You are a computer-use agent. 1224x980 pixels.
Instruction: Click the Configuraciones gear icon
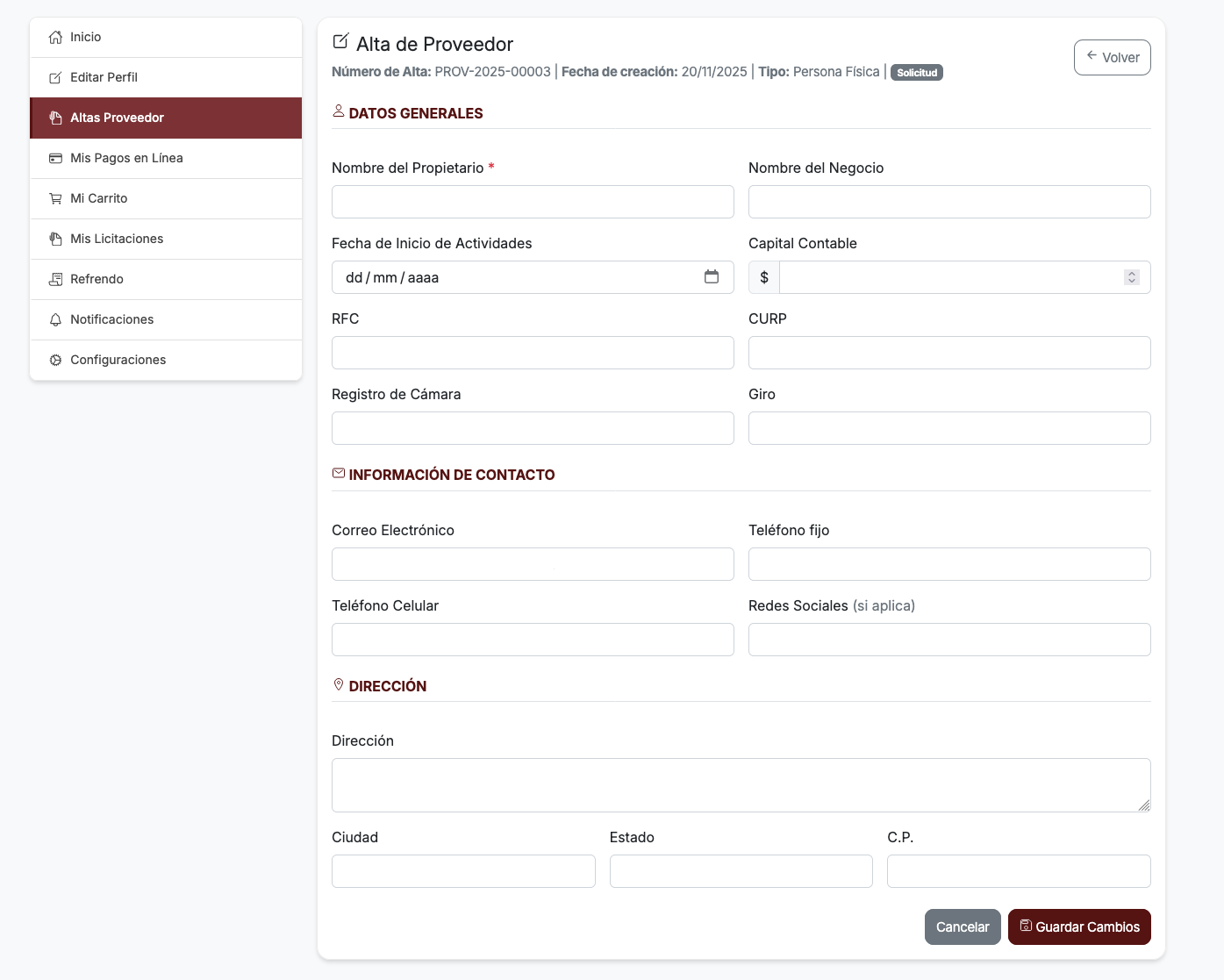[55, 360]
